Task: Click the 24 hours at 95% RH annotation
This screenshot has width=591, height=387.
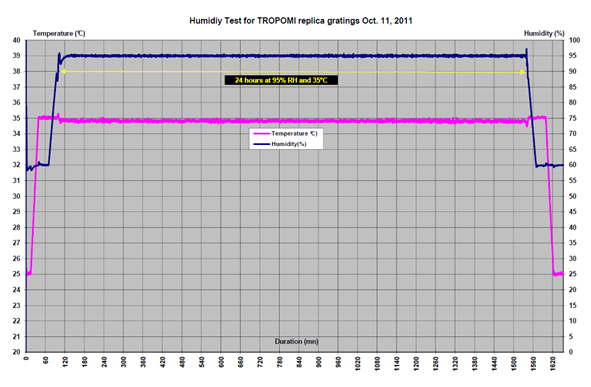Action: pos(281,80)
